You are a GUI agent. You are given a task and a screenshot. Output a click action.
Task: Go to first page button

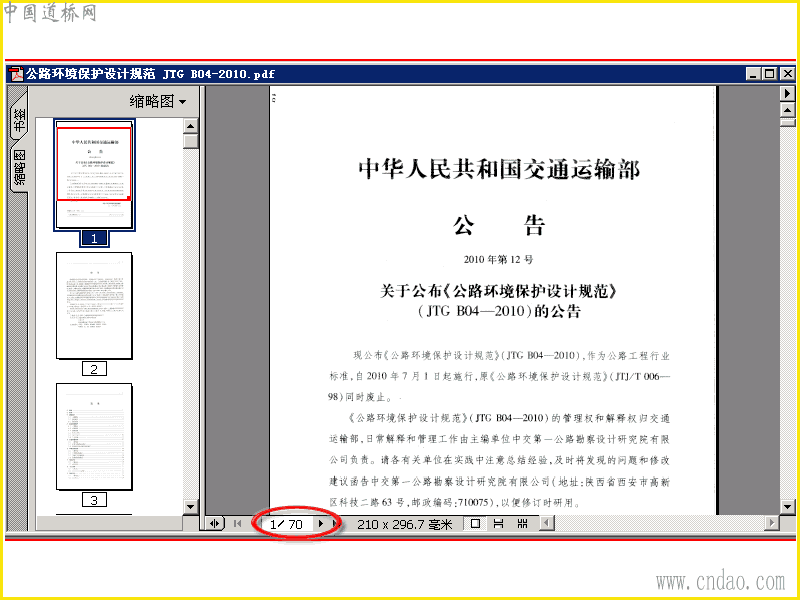[237, 523]
